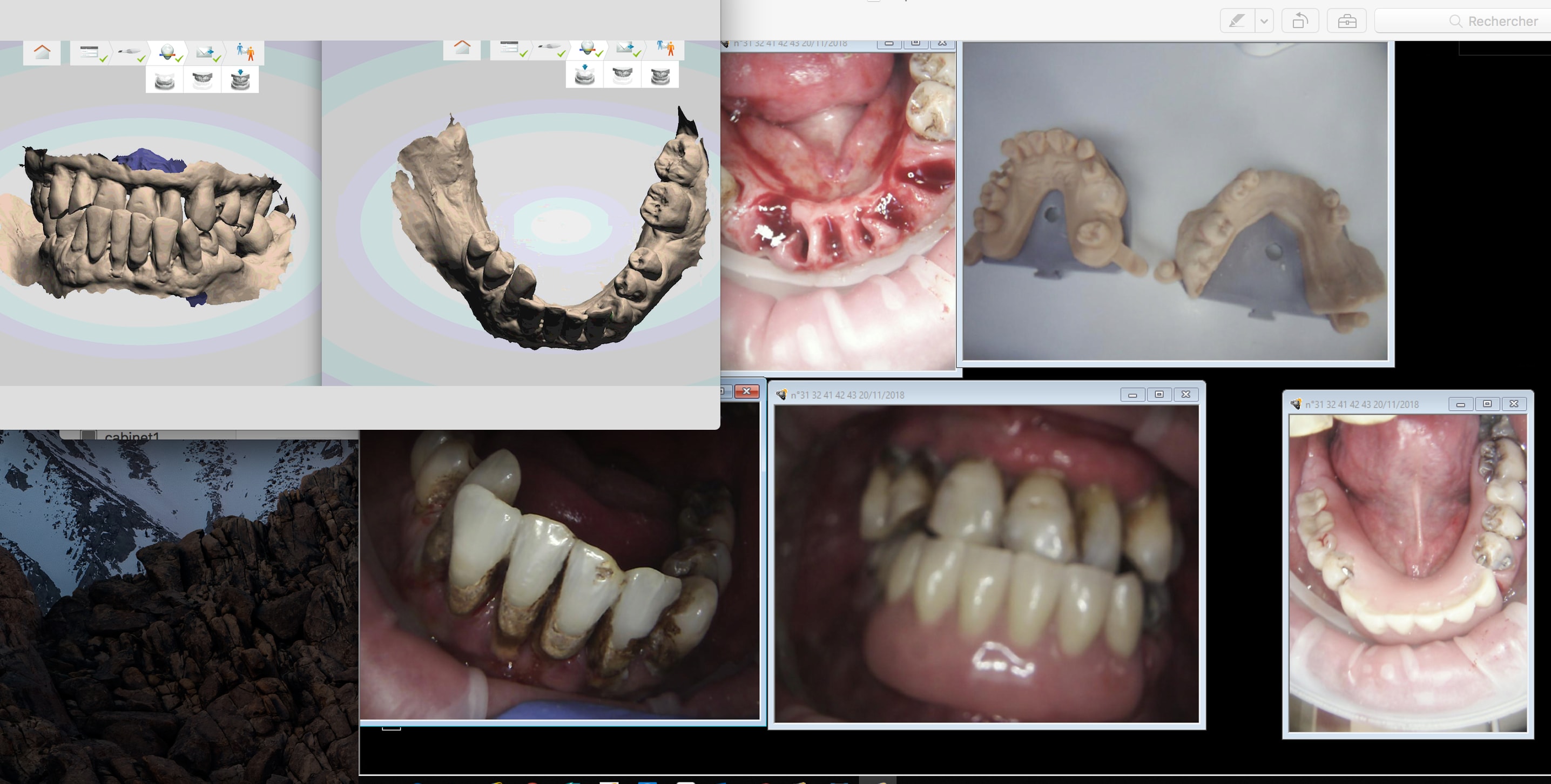Open the order form step in left panel
Image resolution: width=1551 pixels, height=784 pixels.
pos(90,52)
